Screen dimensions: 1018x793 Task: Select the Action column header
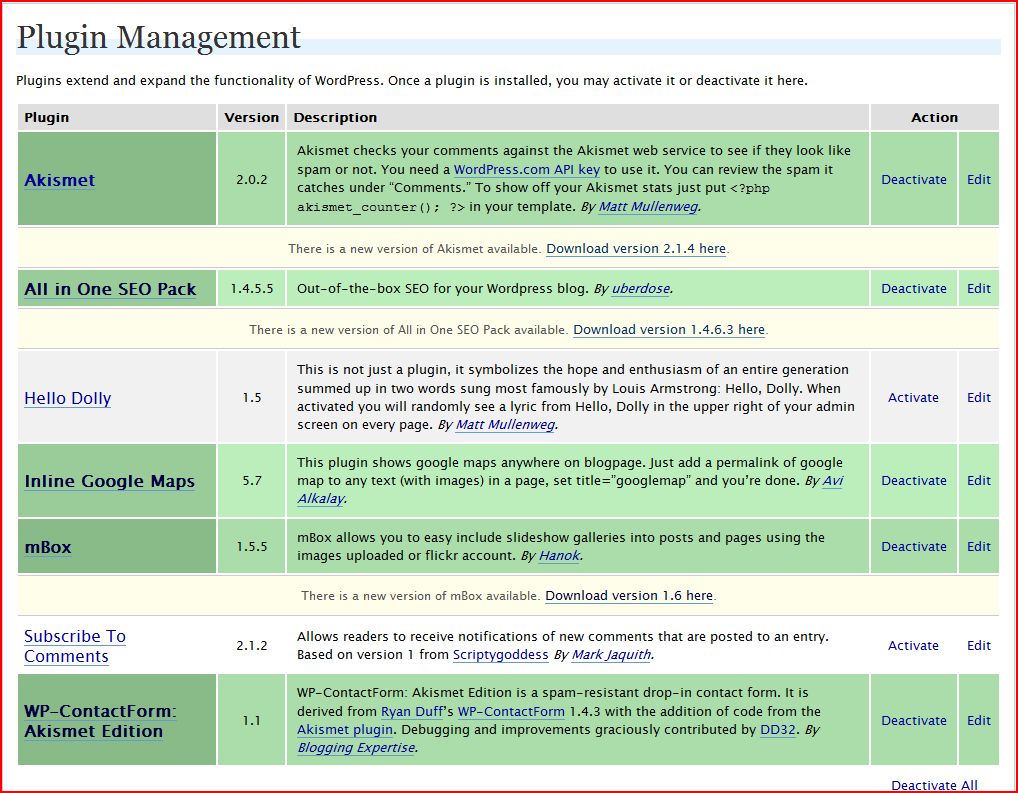click(x=934, y=118)
